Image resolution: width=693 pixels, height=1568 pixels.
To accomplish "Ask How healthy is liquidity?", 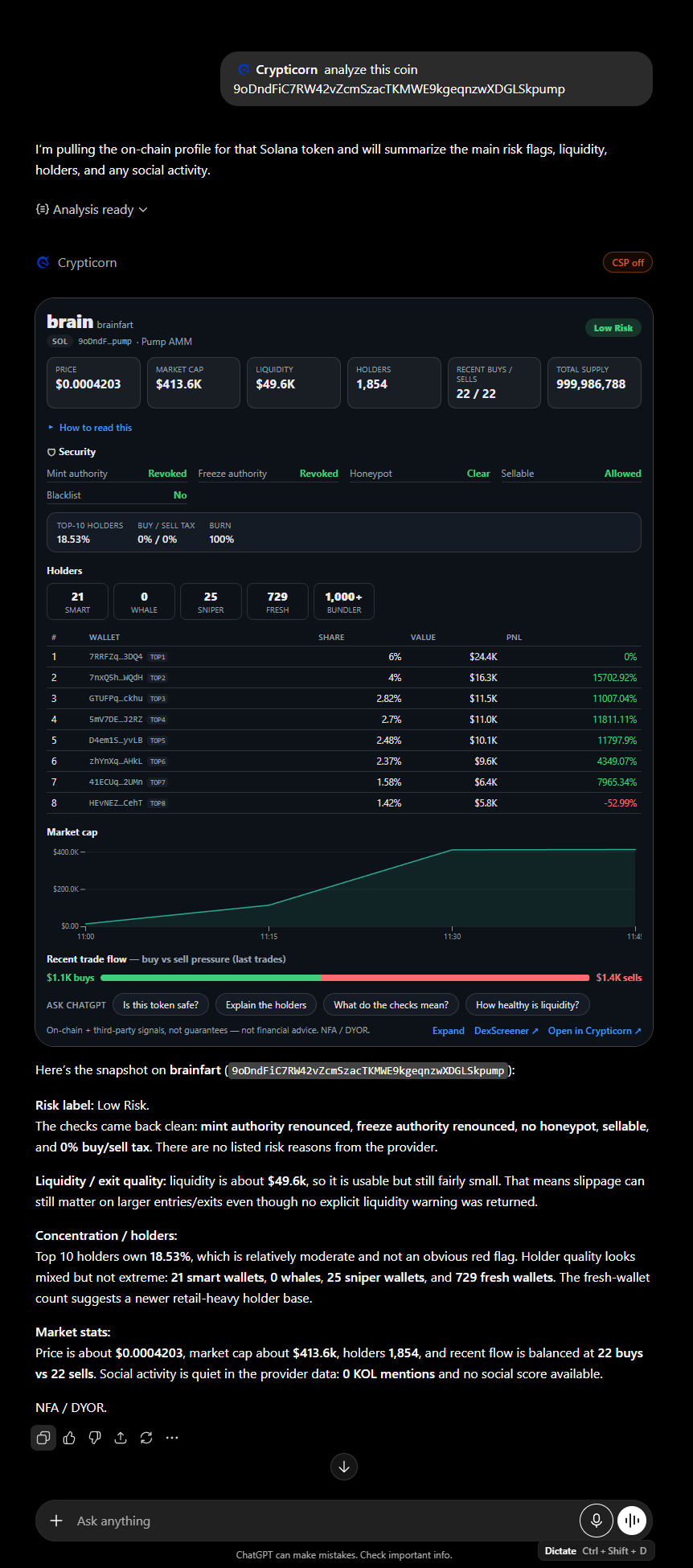I will pos(527,1005).
